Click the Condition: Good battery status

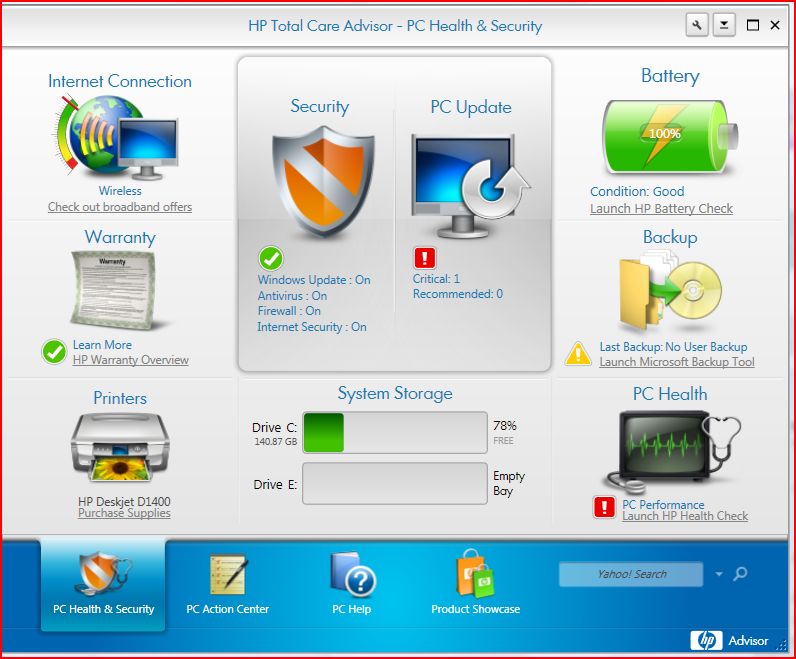(637, 191)
